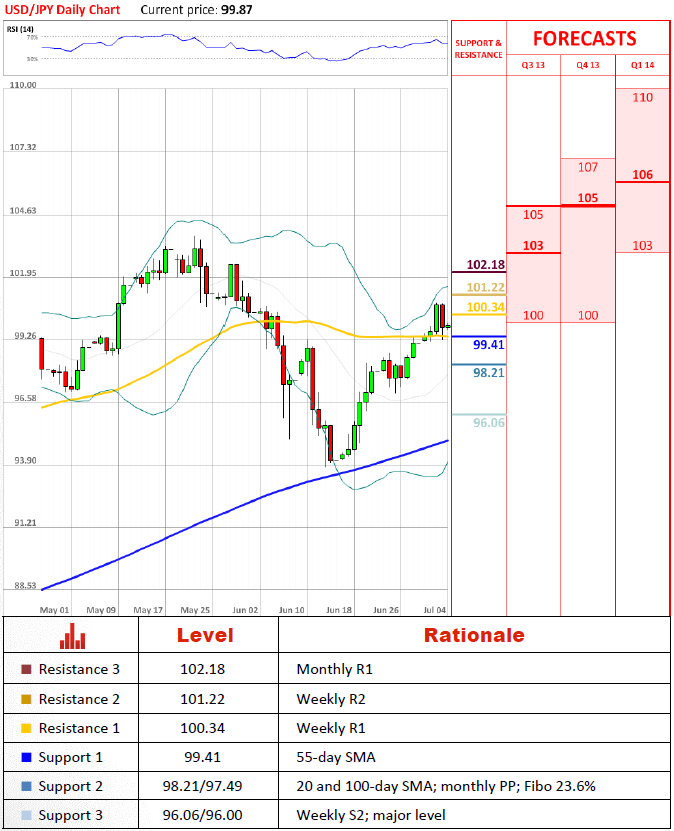Click the Rationale table header
This screenshot has height=831, width=674.
coord(474,635)
